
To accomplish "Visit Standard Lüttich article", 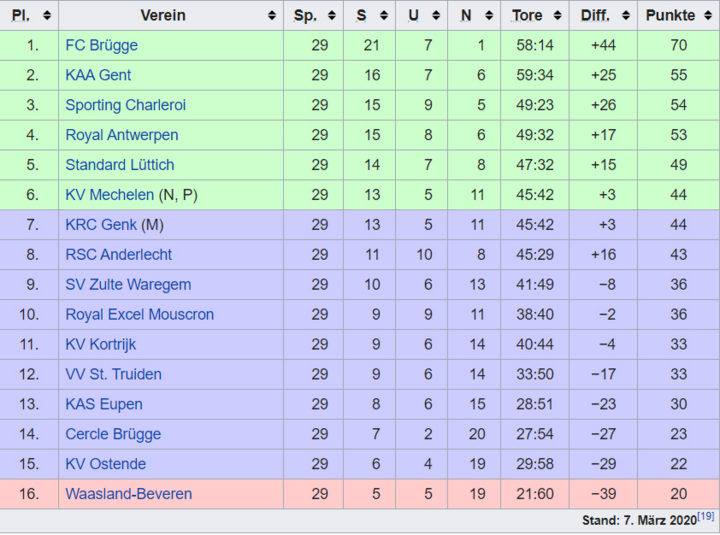I will click(x=120, y=165).
